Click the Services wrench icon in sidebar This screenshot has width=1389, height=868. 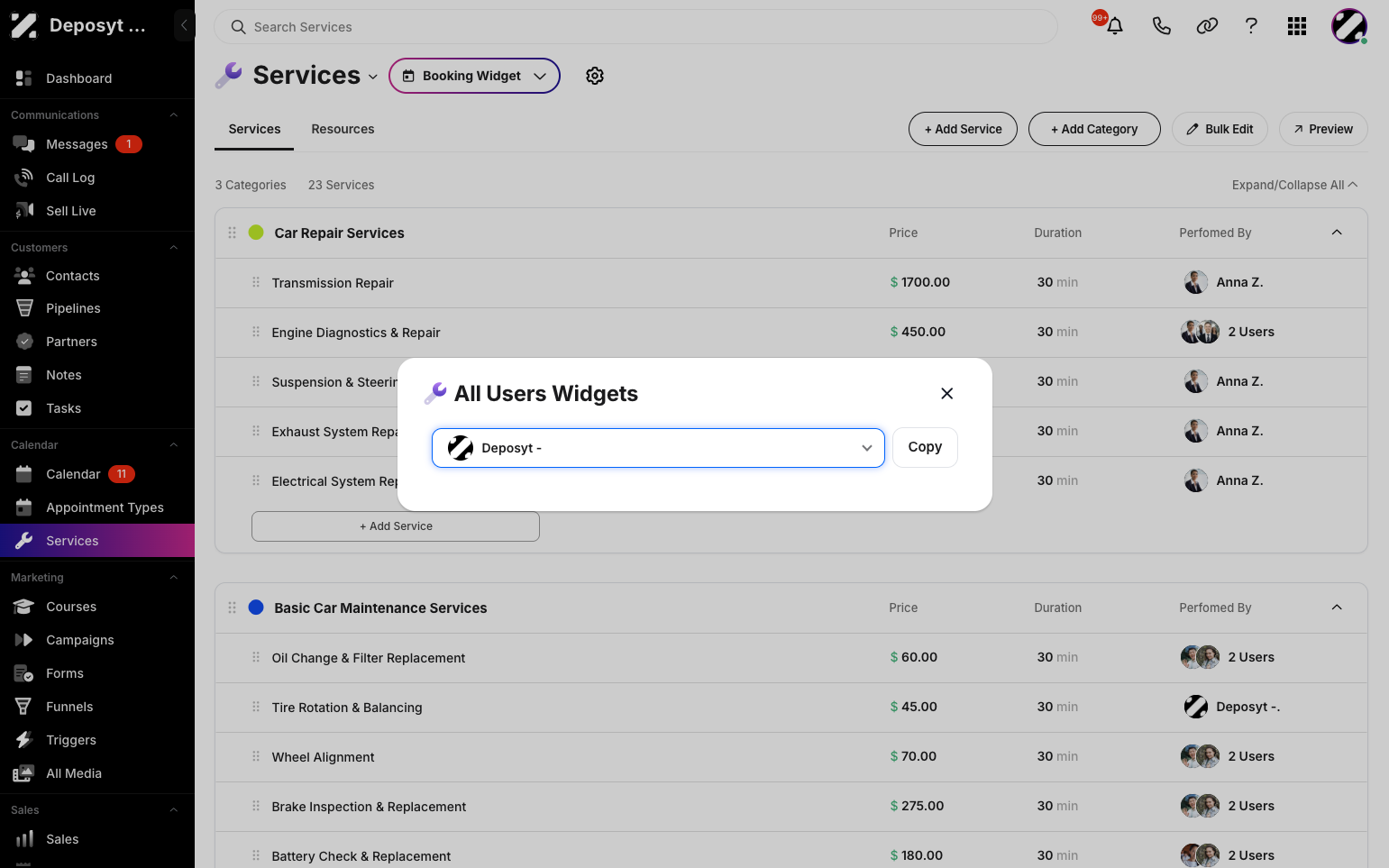(x=24, y=541)
